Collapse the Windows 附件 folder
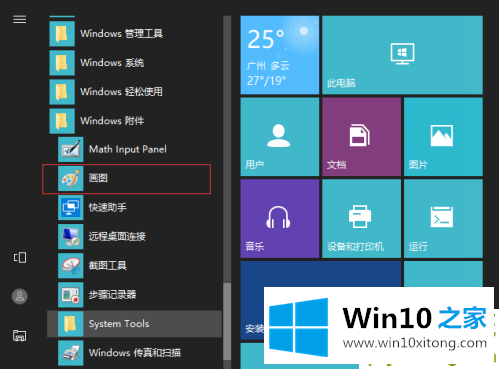Screen dimensions: 499x369 pos(135,121)
